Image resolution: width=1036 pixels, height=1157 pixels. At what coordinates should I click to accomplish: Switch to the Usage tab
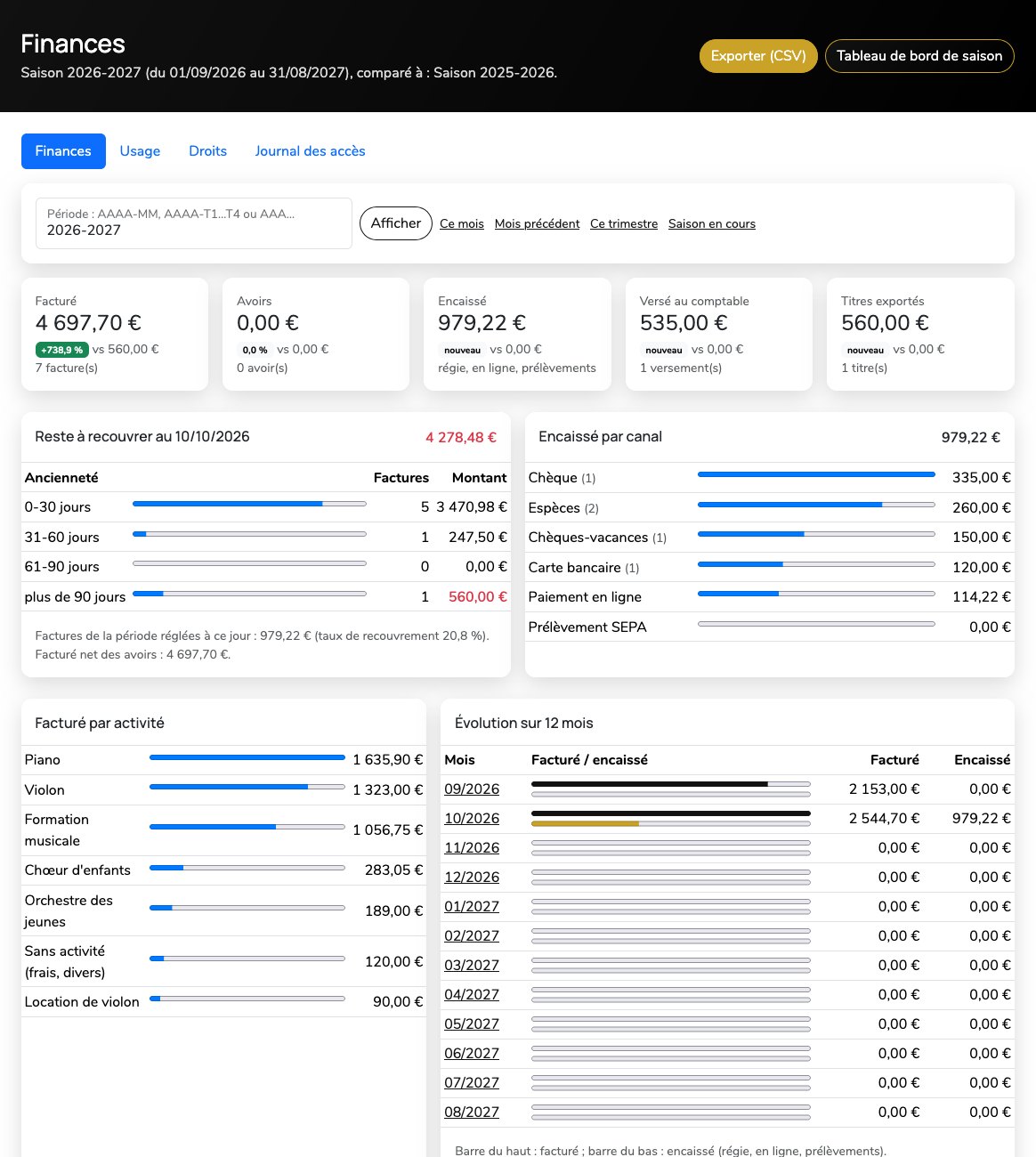pos(140,151)
